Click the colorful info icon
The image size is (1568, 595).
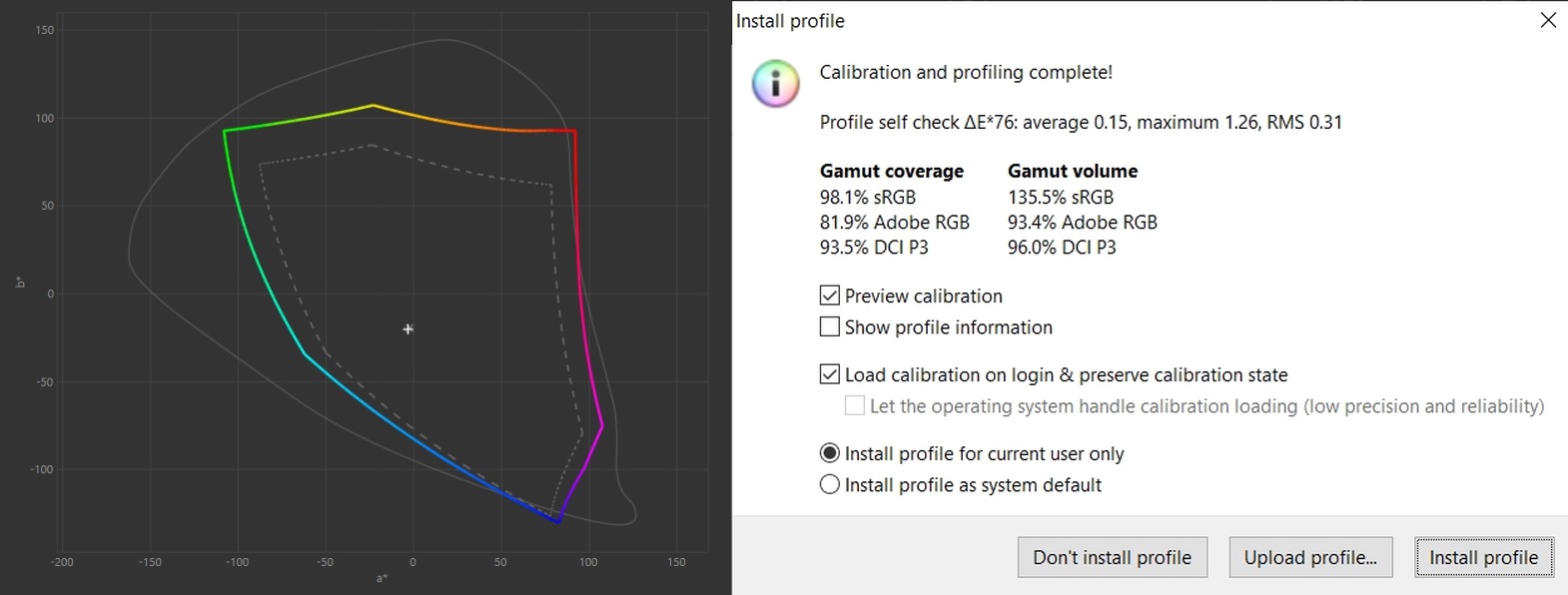pyautogui.click(x=776, y=84)
